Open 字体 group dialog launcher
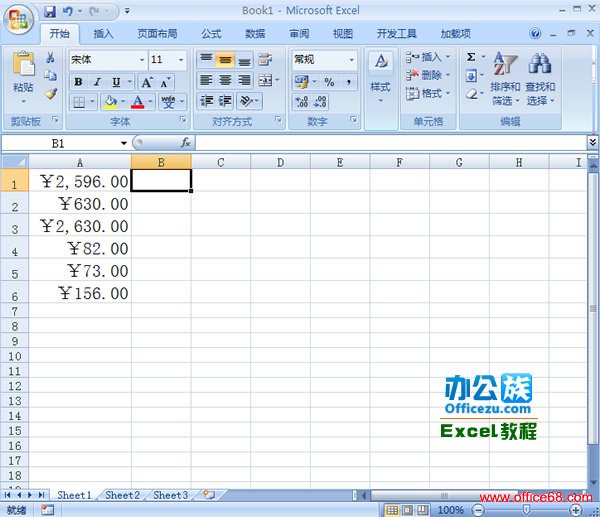The image size is (600, 517). [183, 120]
